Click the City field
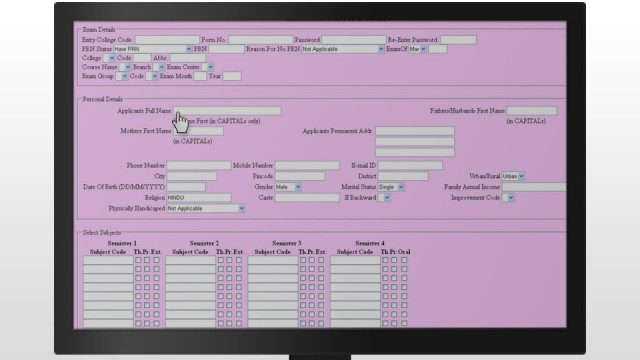The height and width of the screenshot is (360, 640). (192, 176)
